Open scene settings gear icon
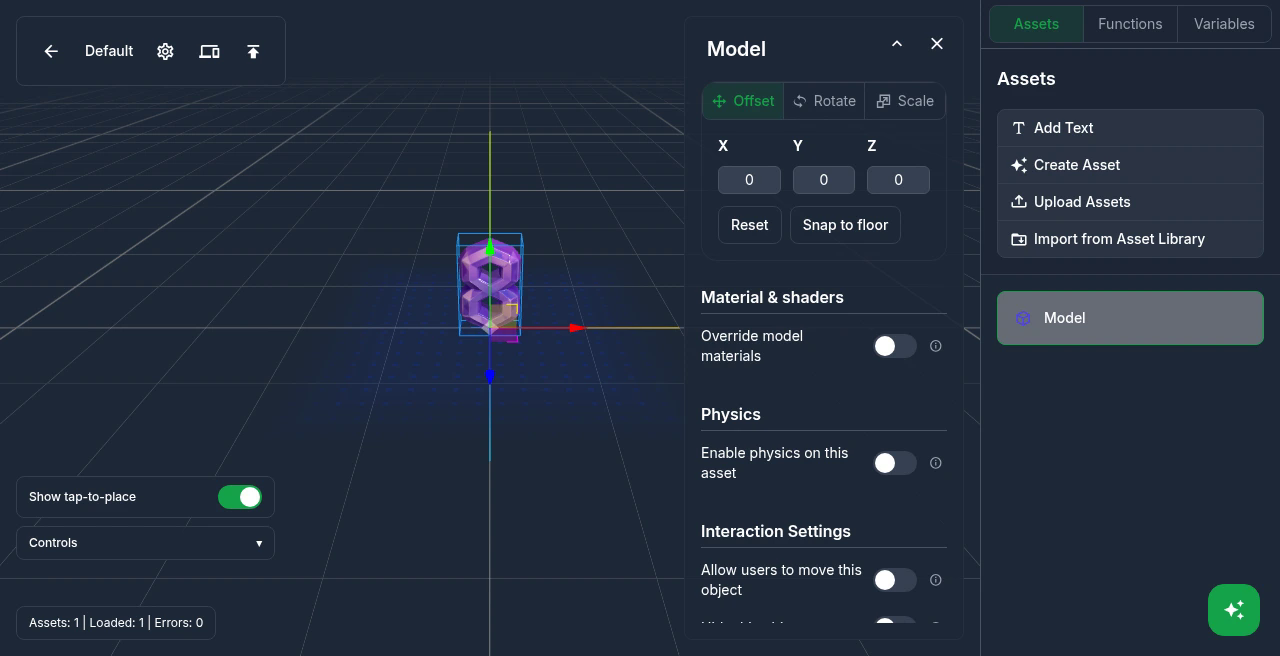 [x=165, y=51]
